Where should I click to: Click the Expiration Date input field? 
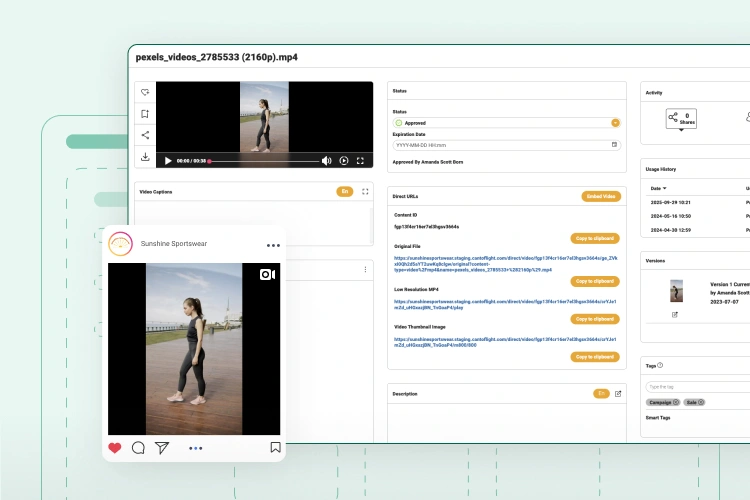pos(506,145)
